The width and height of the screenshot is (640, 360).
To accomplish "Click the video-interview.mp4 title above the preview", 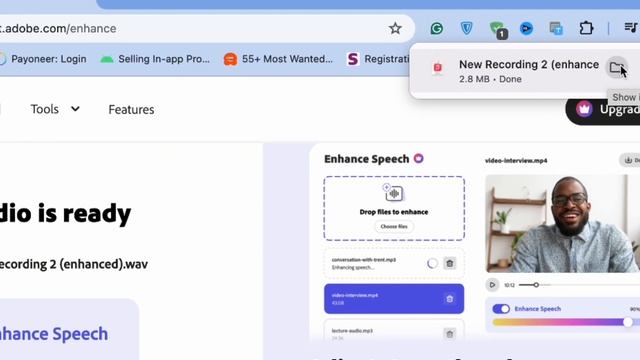I will coord(516,161).
